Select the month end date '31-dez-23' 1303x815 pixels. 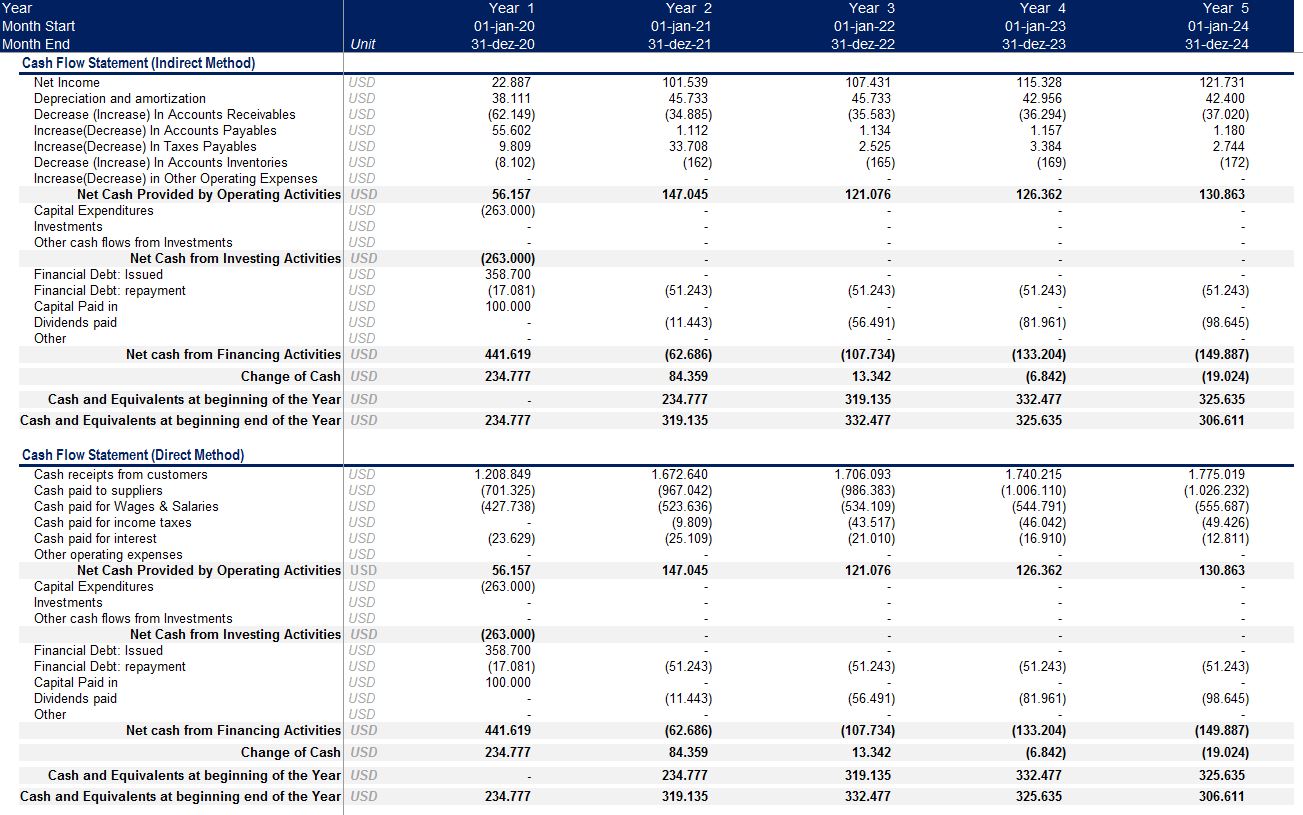coord(1034,44)
